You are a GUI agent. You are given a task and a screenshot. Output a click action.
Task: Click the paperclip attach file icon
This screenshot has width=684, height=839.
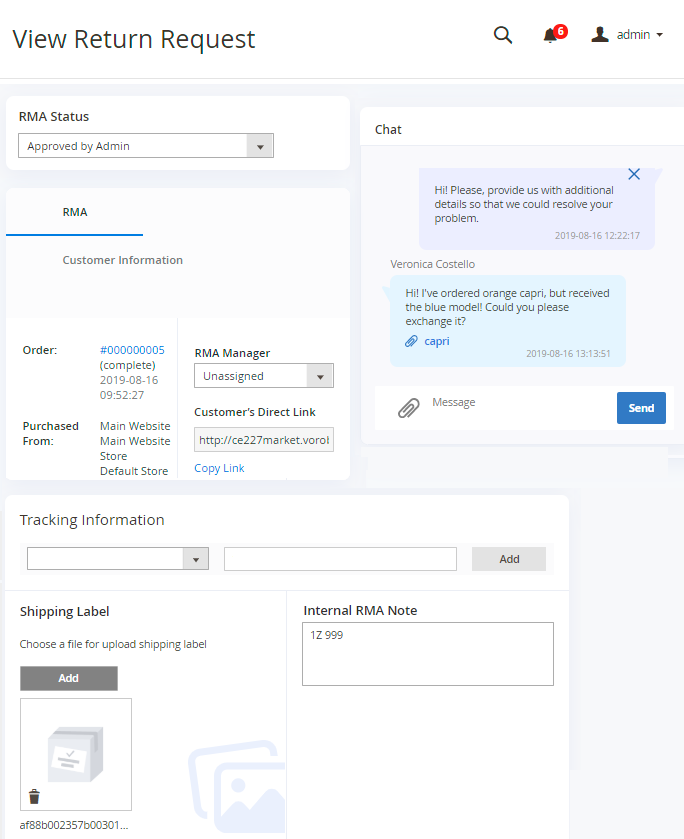click(408, 408)
